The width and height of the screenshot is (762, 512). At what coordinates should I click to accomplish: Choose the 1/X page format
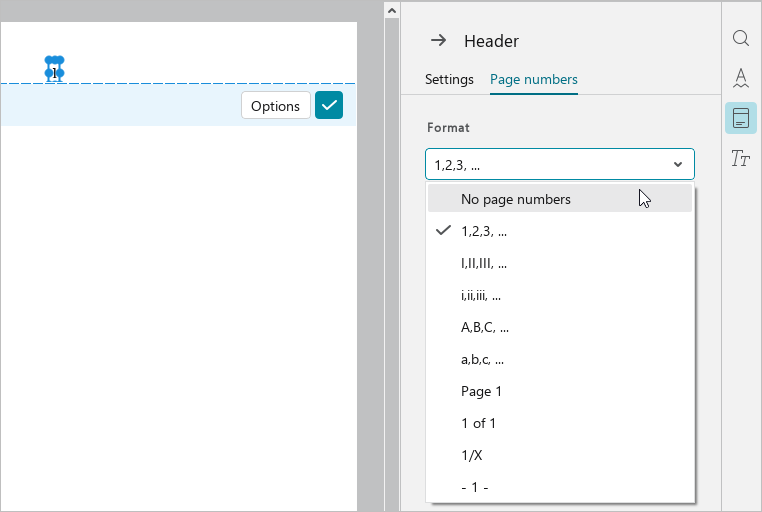point(560,456)
